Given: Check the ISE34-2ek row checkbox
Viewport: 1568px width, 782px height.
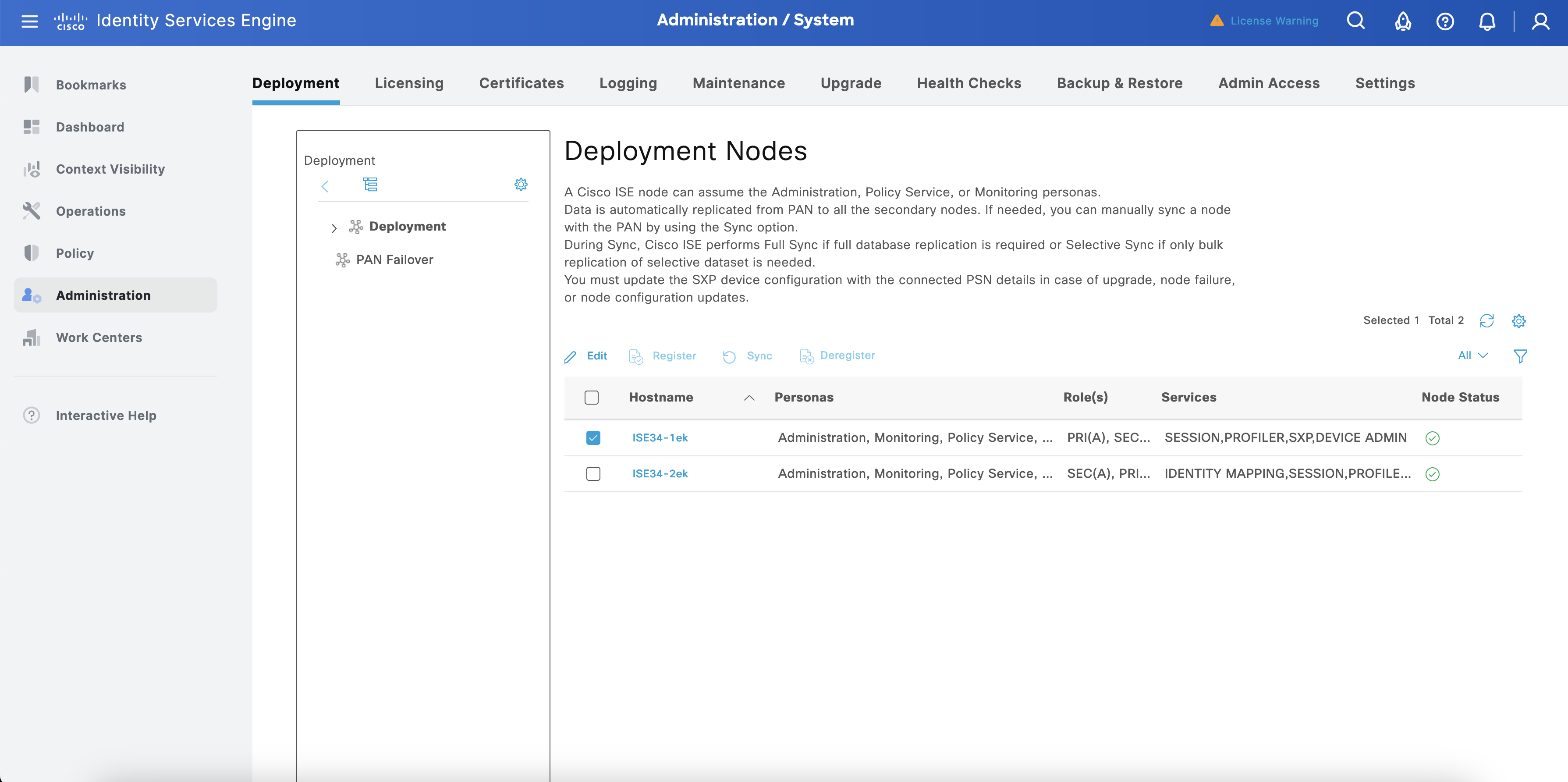Looking at the screenshot, I should (593, 473).
